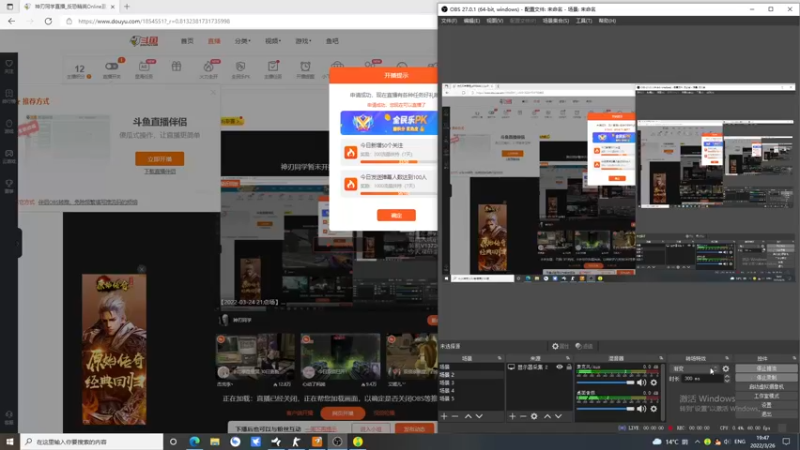Viewport: 800px width, 450px height.
Task: Click the Douyu logo in the header
Action: (144, 41)
